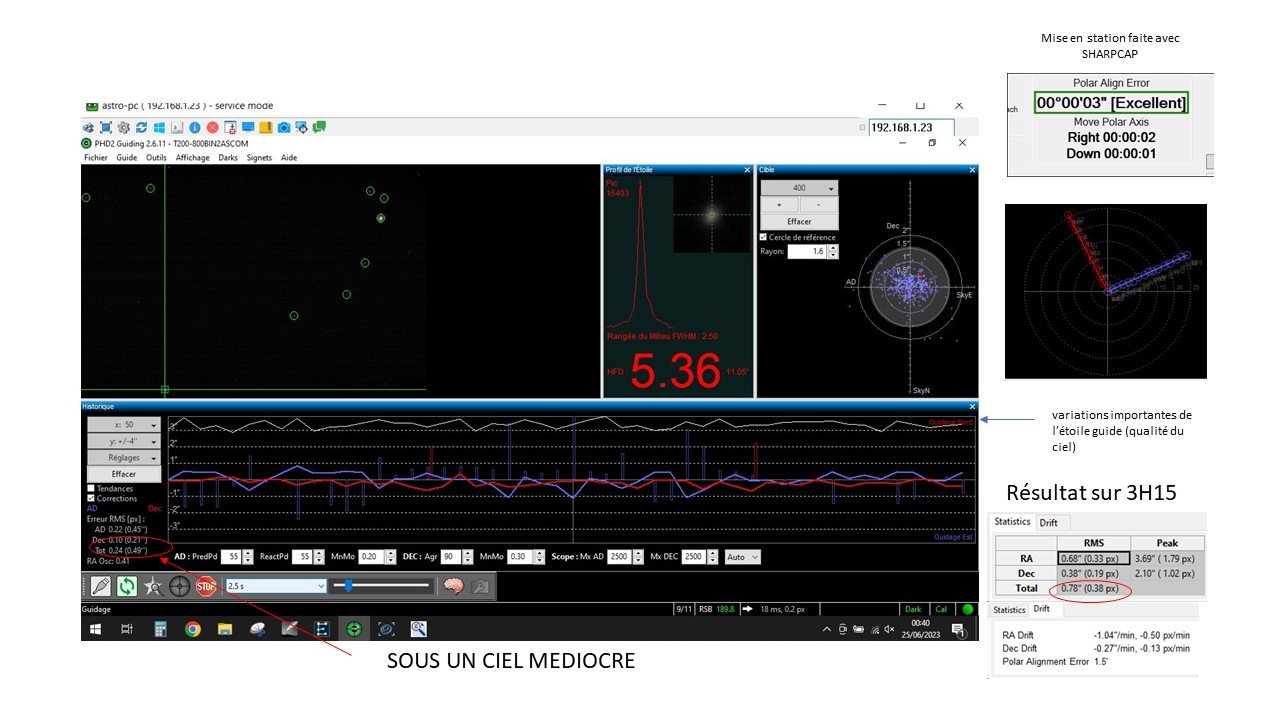This screenshot has height=720, width=1280.
Task: Open the Signets menu
Action: pyautogui.click(x=259, y=157)
